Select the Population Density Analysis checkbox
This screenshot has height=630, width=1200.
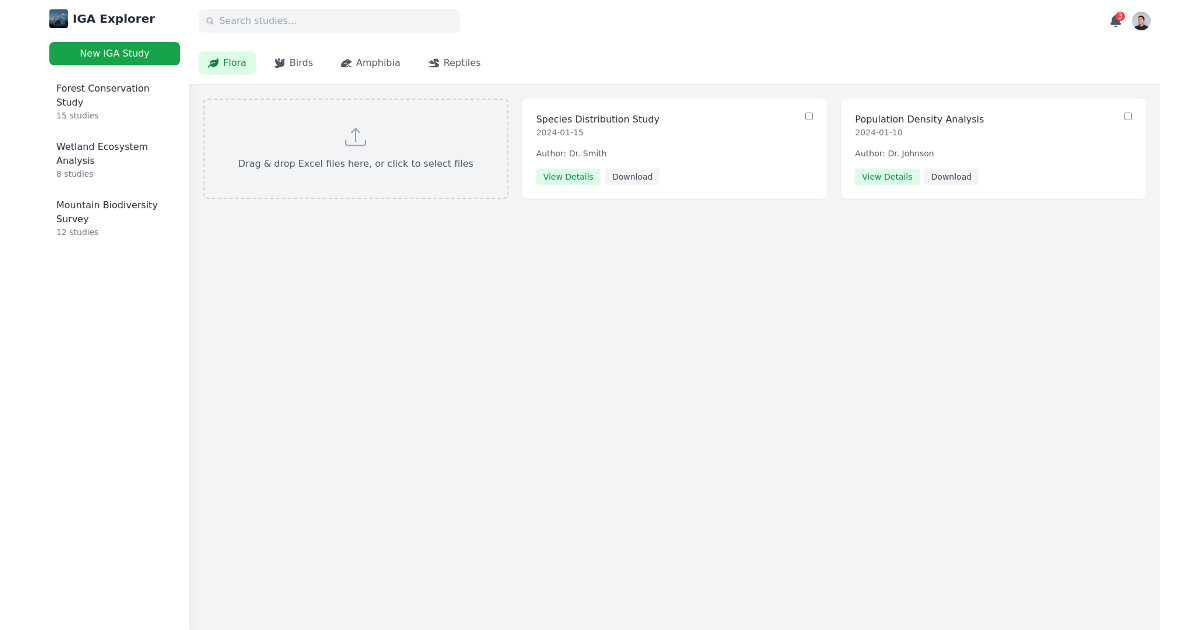(1128, 116)
